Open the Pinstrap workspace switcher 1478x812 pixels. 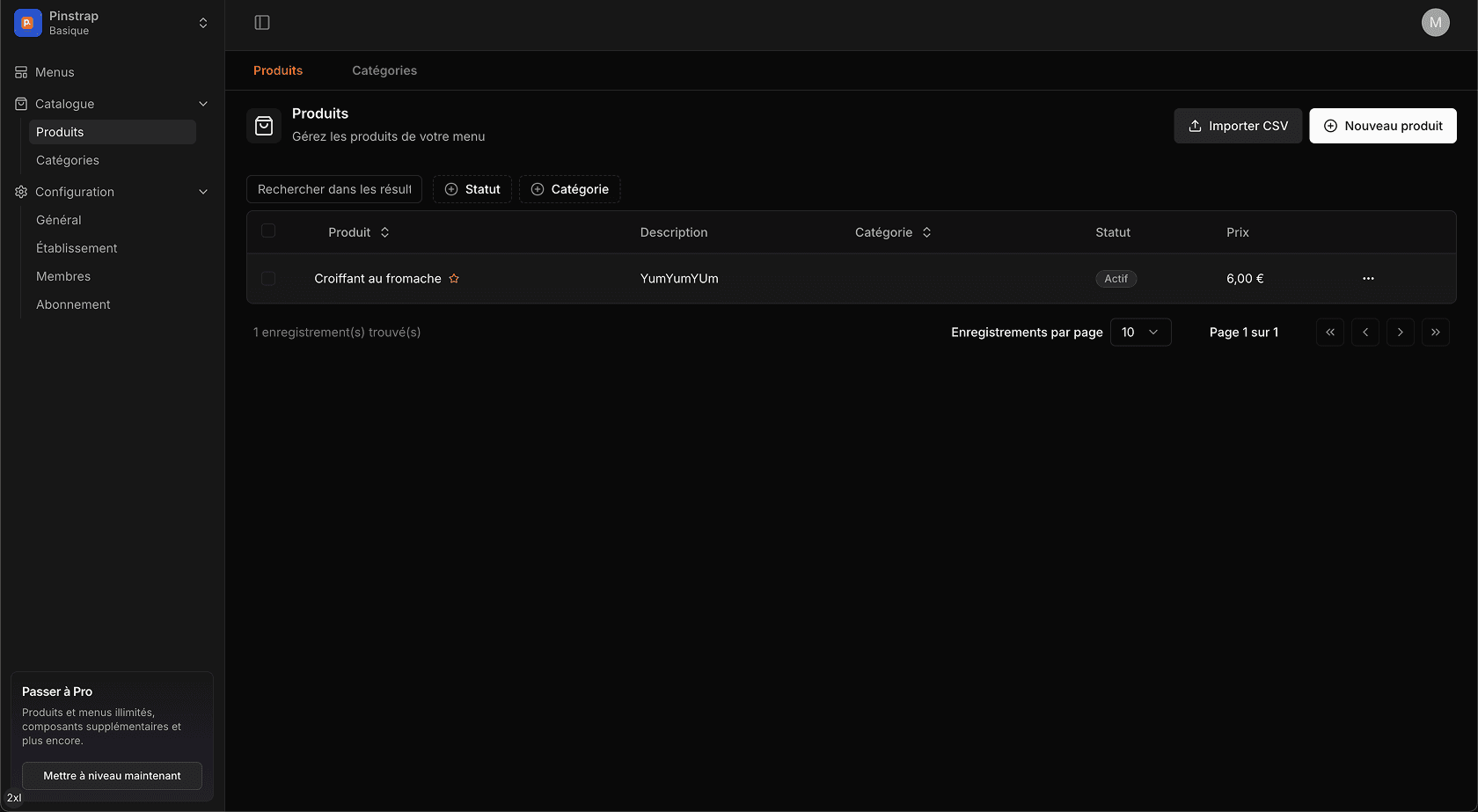pyautogui.click(x=112, y=23)
